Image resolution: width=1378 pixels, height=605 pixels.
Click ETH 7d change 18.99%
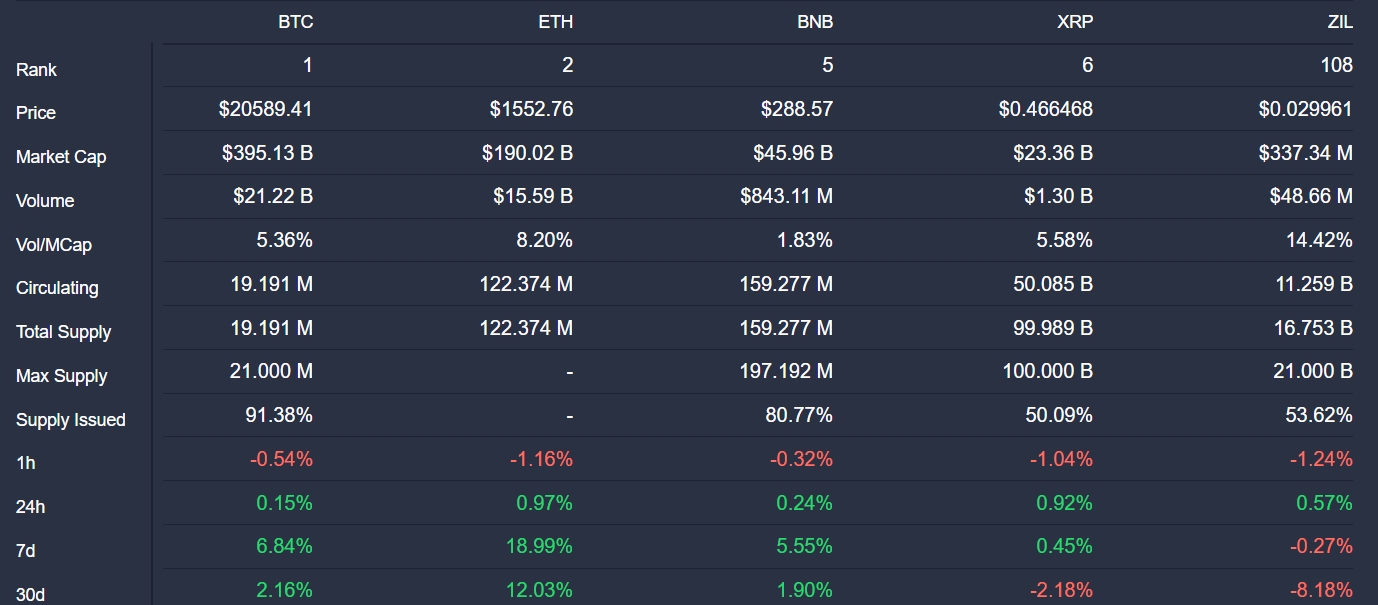point(541,546)
